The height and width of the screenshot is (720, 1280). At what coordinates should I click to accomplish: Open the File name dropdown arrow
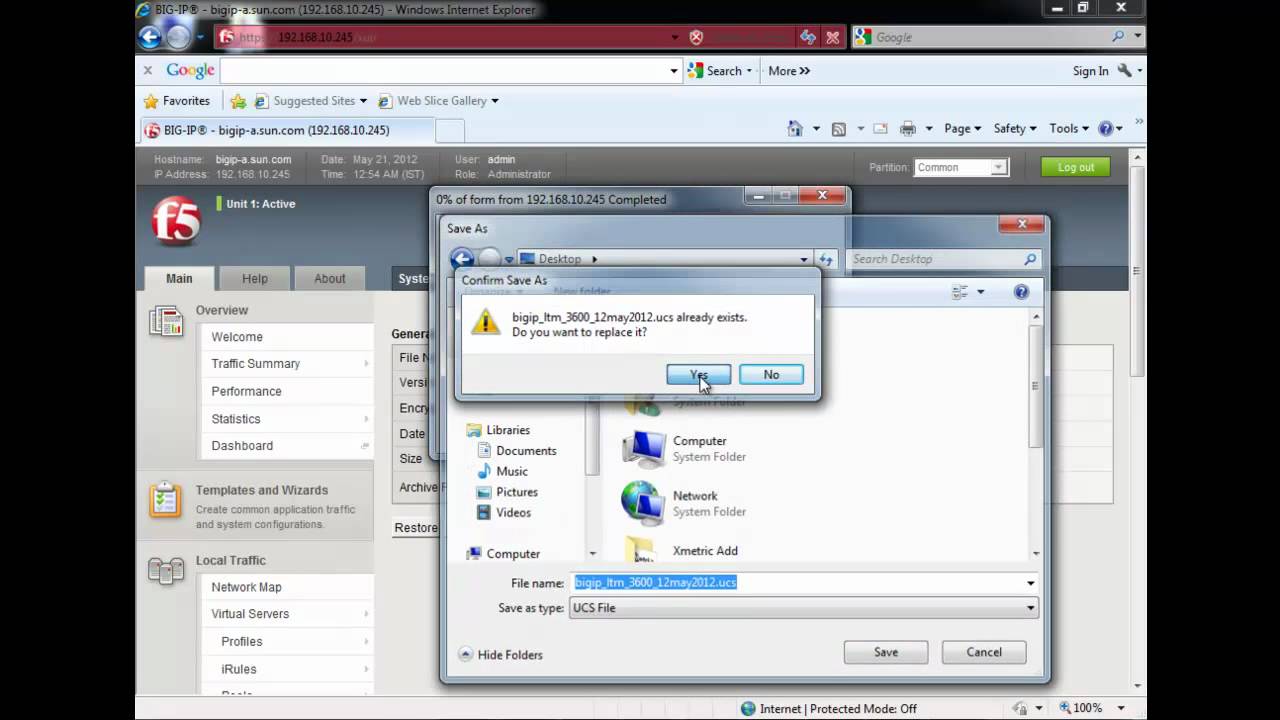[1030, 583]
